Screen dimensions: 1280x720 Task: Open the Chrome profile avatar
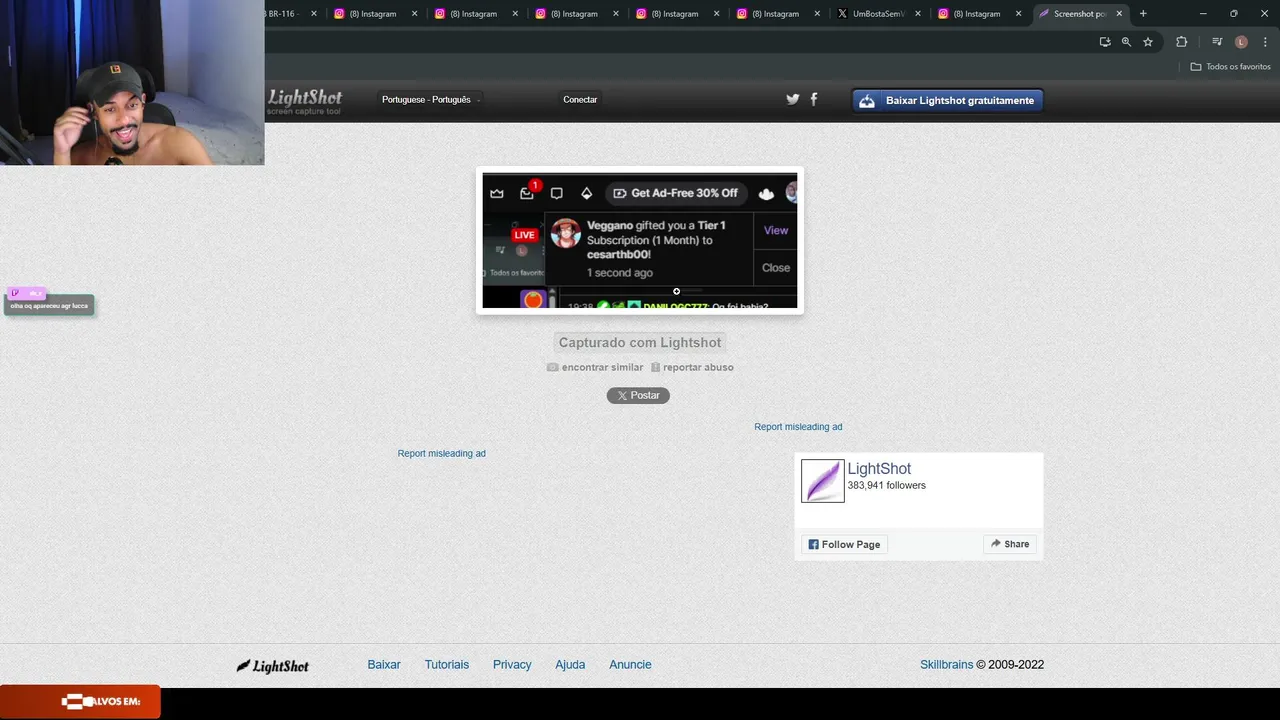click(1241, 42)
